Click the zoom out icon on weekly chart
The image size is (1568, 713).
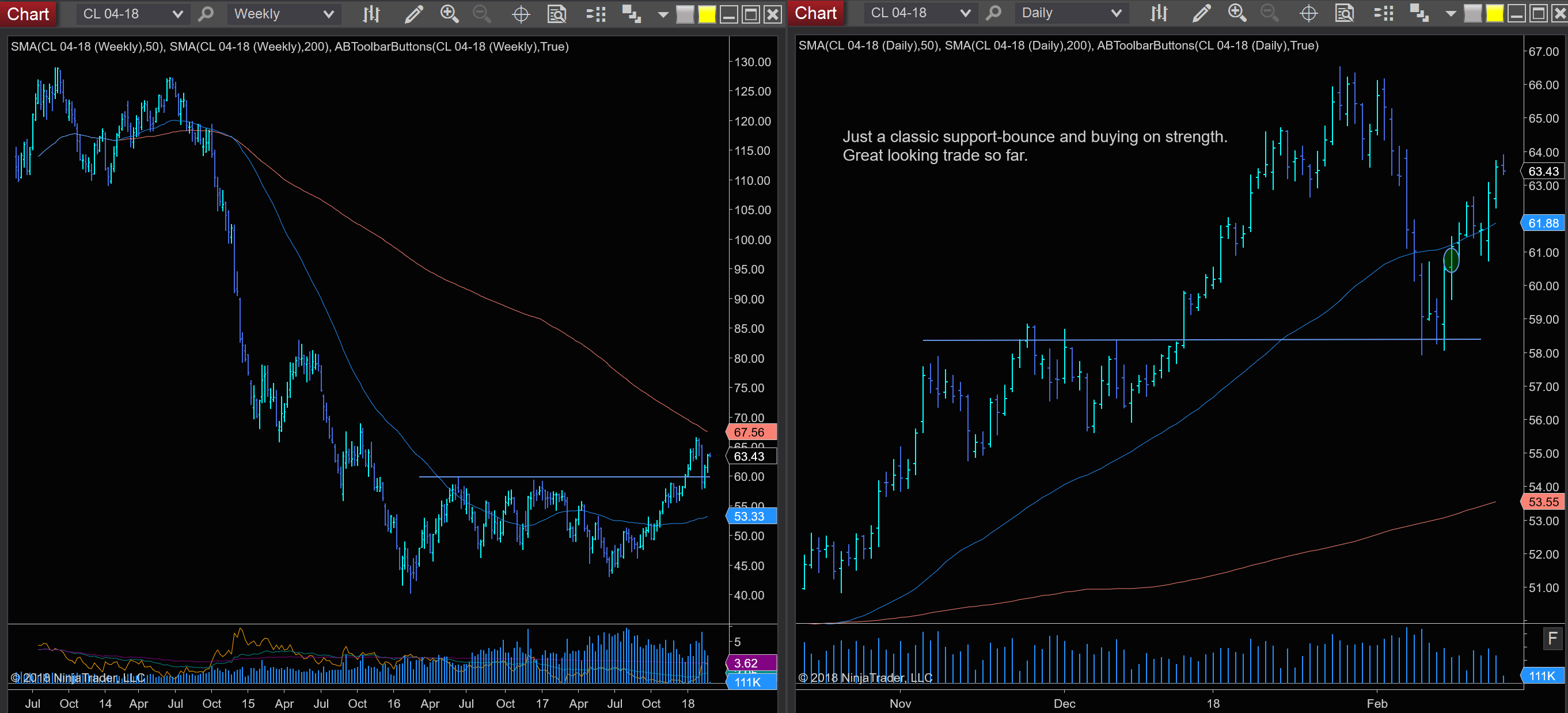482,14
